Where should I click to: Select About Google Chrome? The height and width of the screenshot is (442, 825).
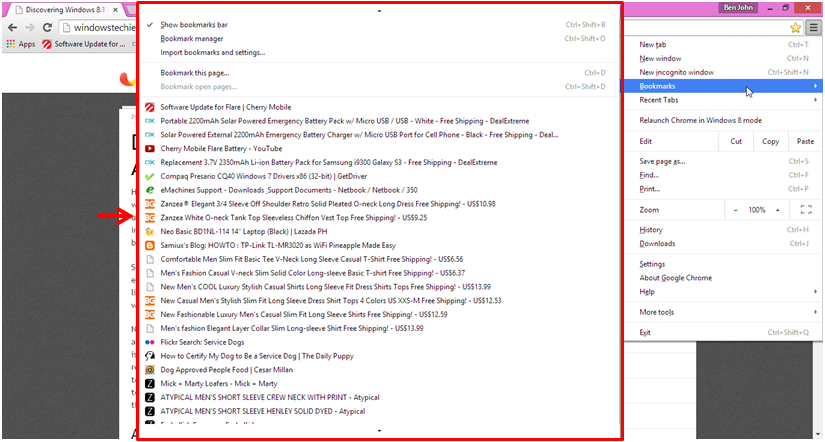coord(723,278)
